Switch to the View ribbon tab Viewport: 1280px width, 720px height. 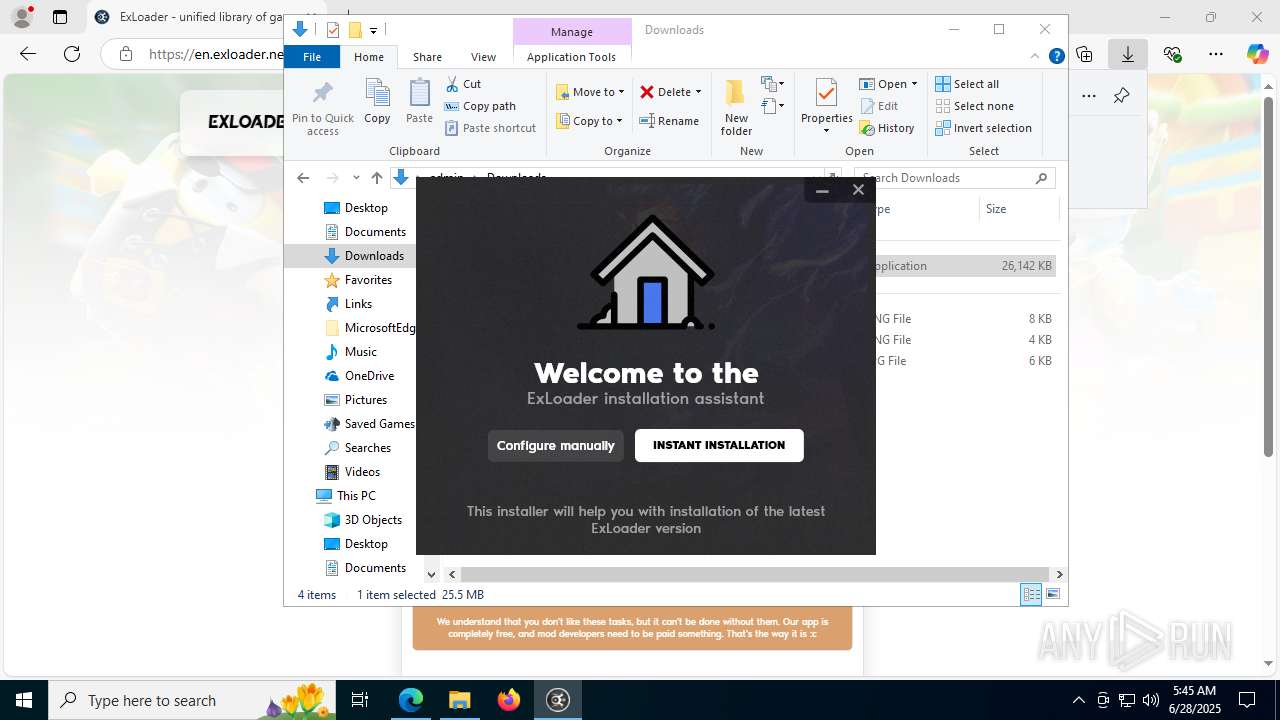coord(483,57)
